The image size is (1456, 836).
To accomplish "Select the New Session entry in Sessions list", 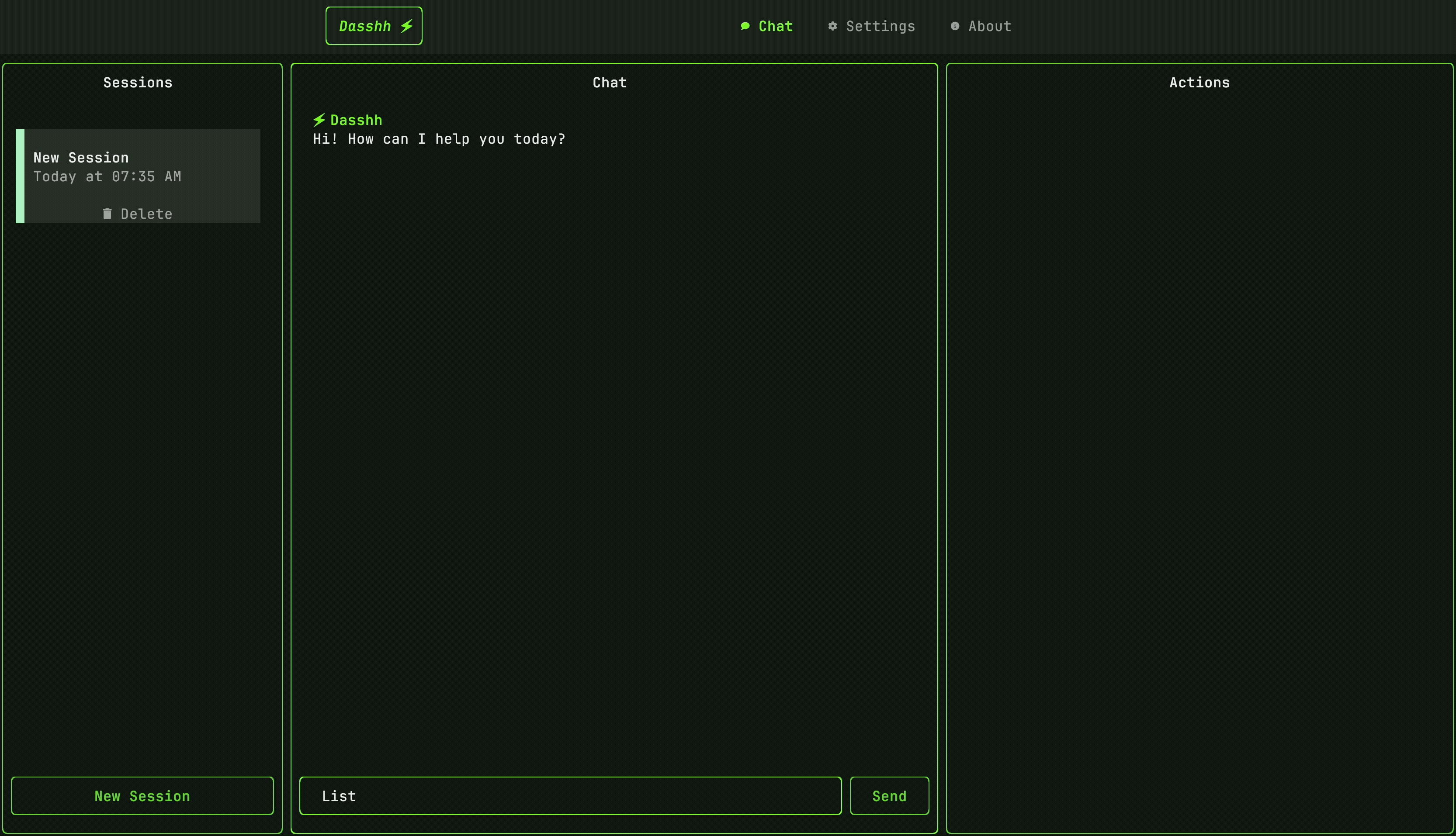I will coord(138,176).
